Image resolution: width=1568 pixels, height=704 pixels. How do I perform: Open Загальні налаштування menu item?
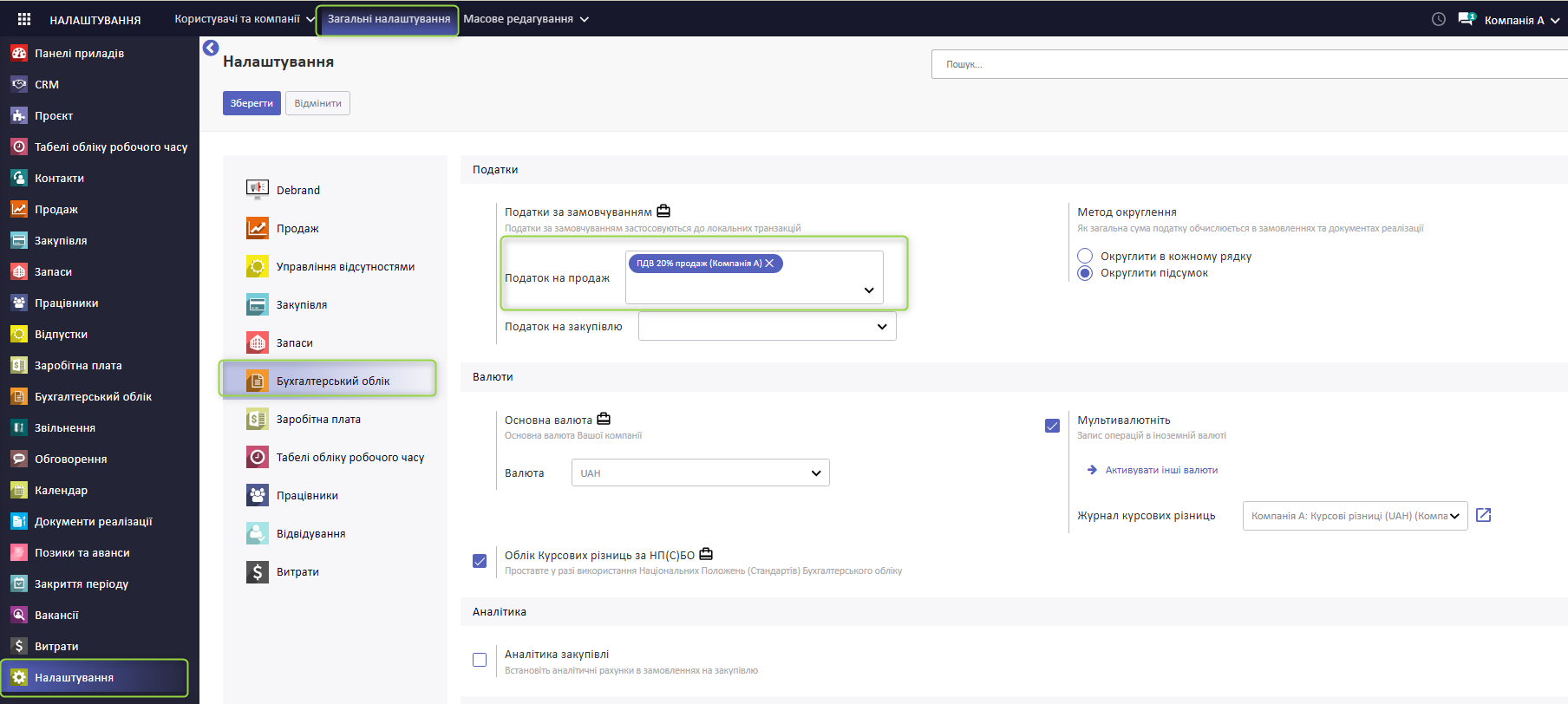389,19
